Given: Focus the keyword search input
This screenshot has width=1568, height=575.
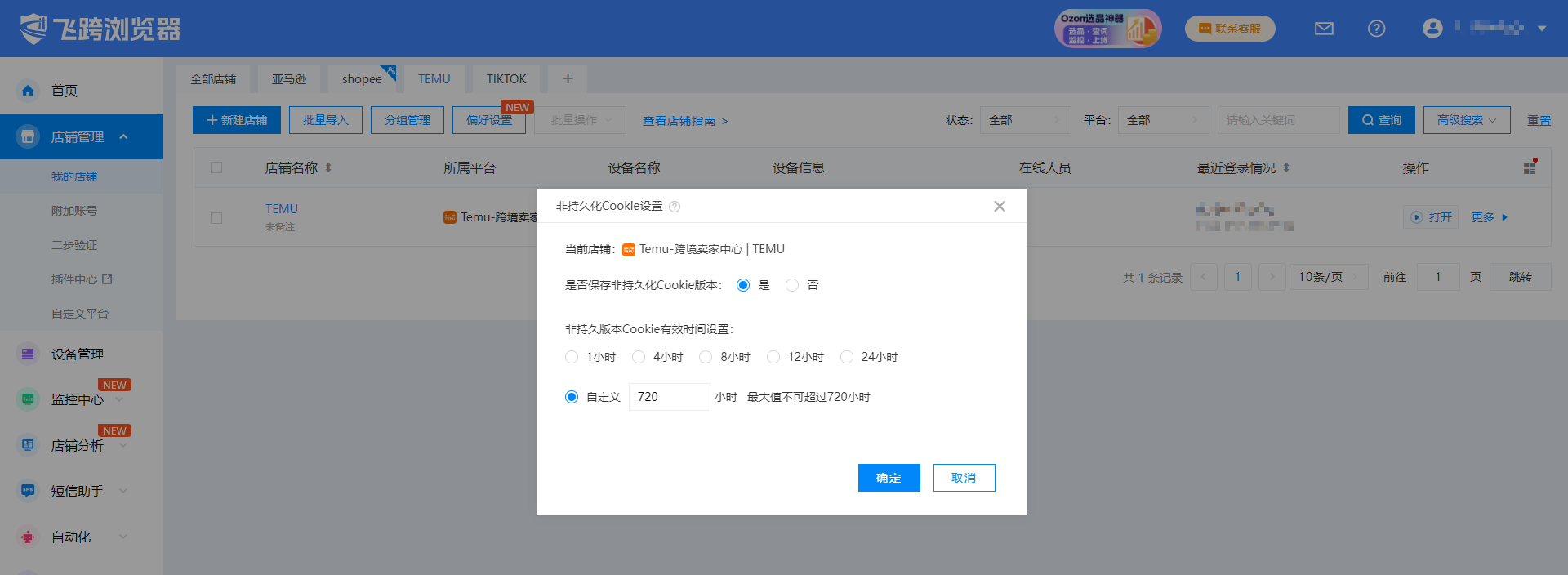Looking at the screenshot, I should pos(1278,120).
